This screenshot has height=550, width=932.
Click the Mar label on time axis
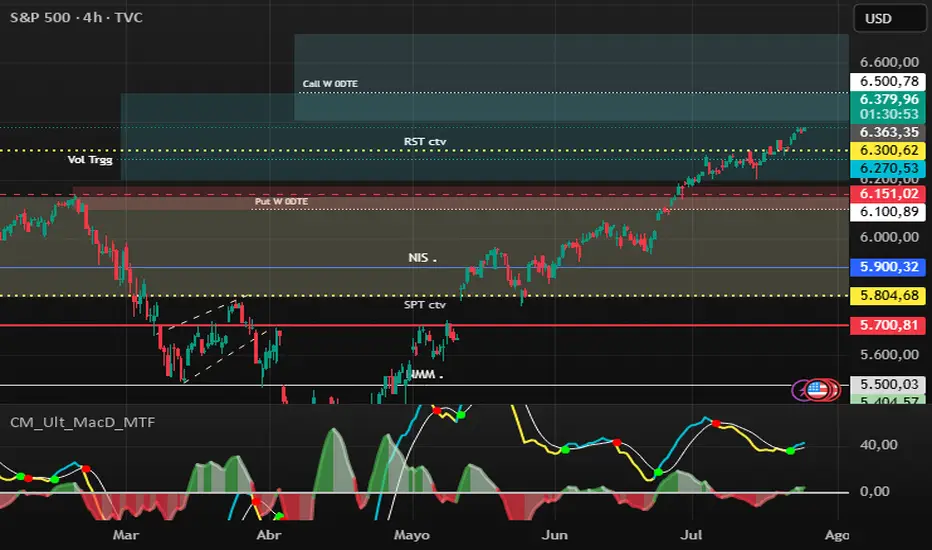point(126,535)
